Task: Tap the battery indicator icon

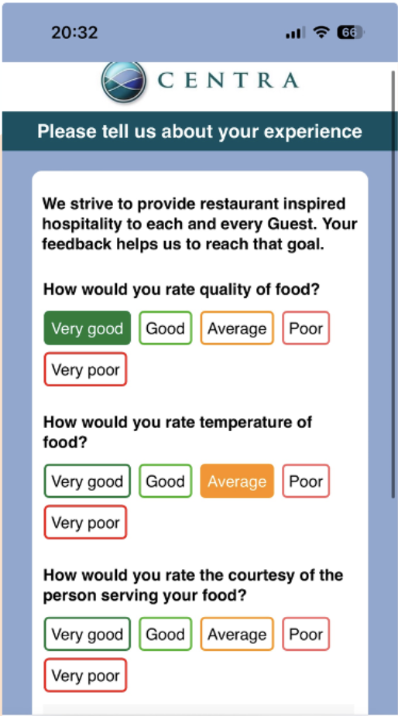Action: 350,32
